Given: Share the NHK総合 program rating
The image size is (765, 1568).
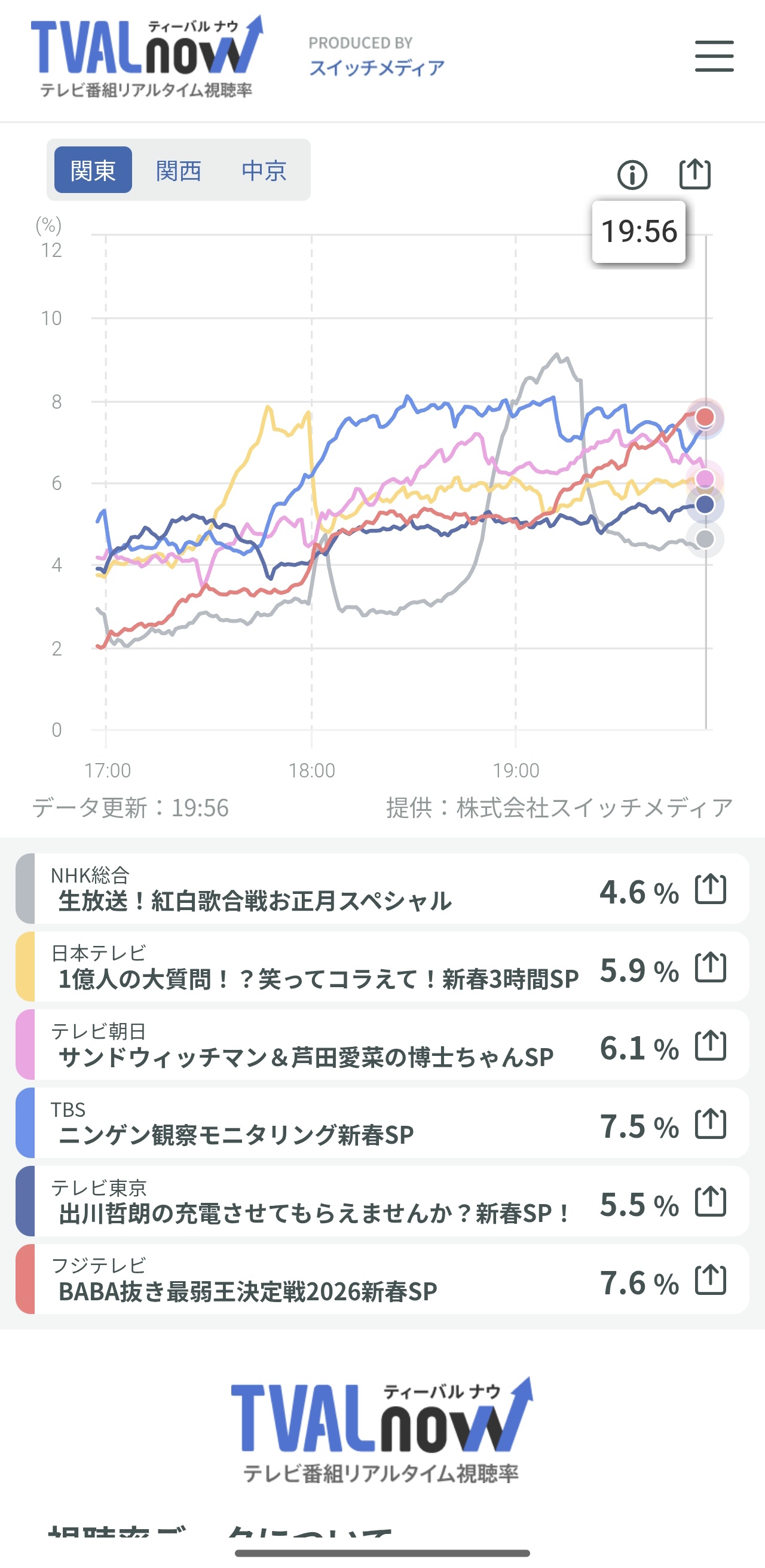Looking at the screenshot, I should click(710, 889).
